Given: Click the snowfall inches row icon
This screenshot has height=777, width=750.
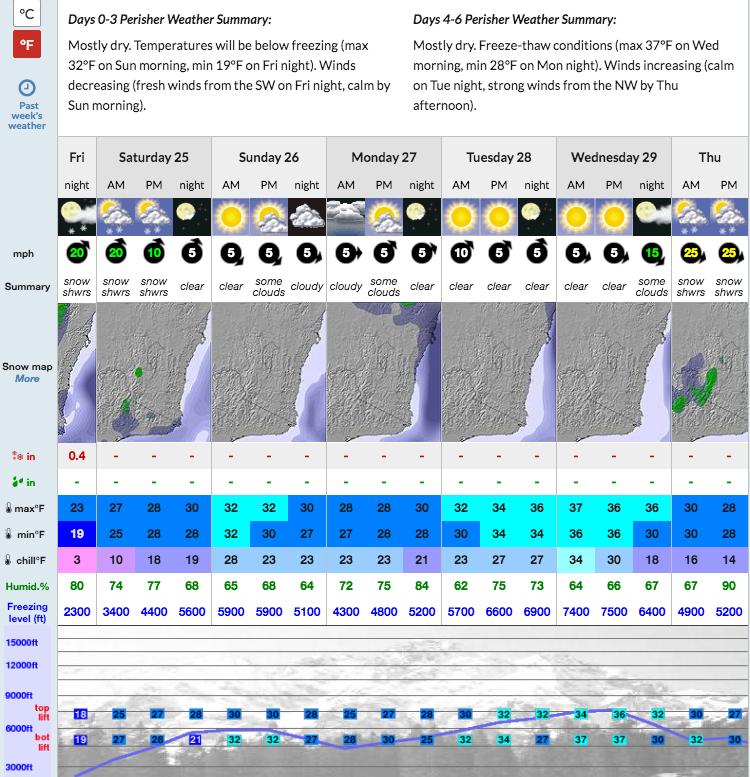Looking at the screenshot, I should pos(17,456).
